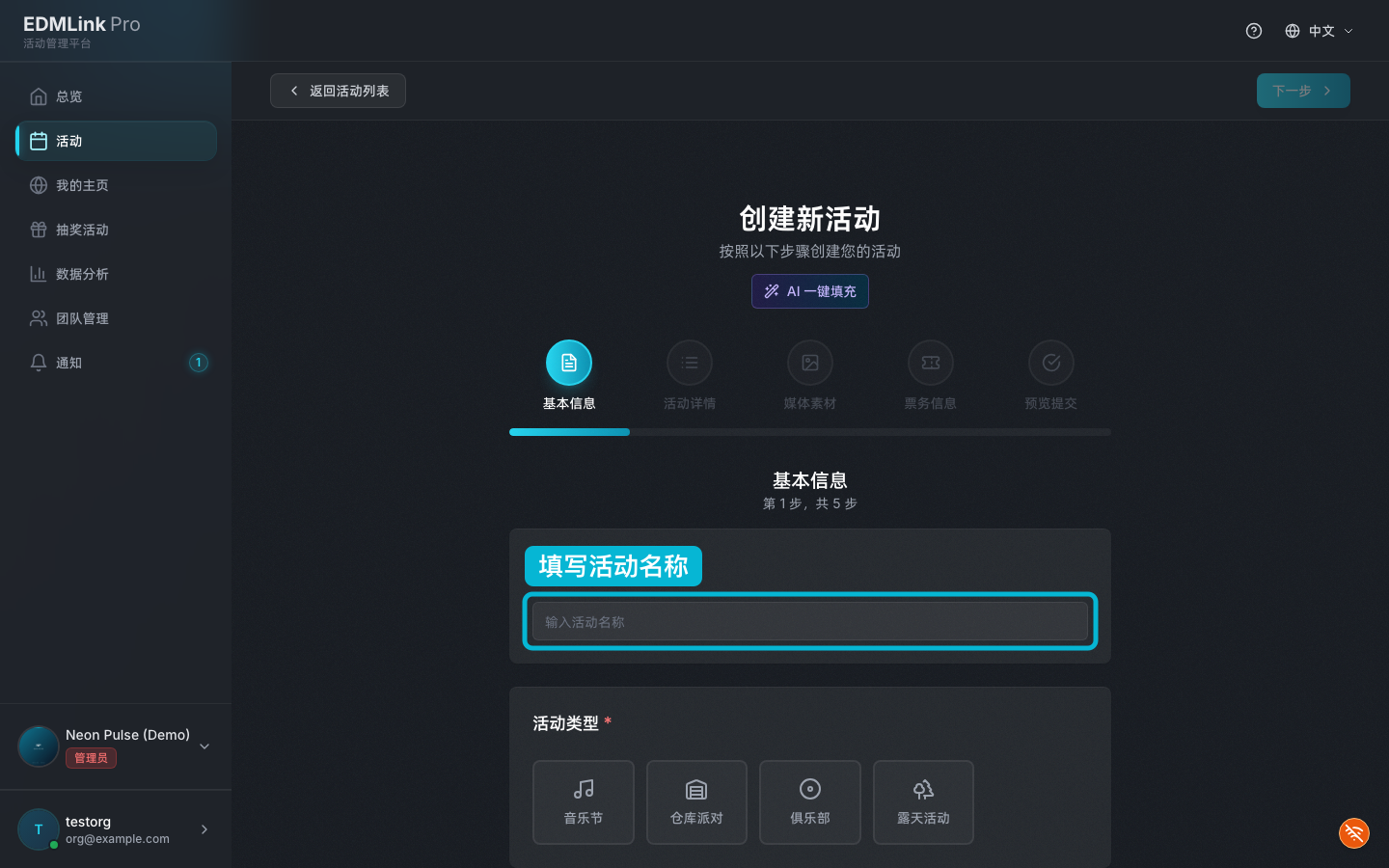Click the 管理员 role badge

coord(91,758)
